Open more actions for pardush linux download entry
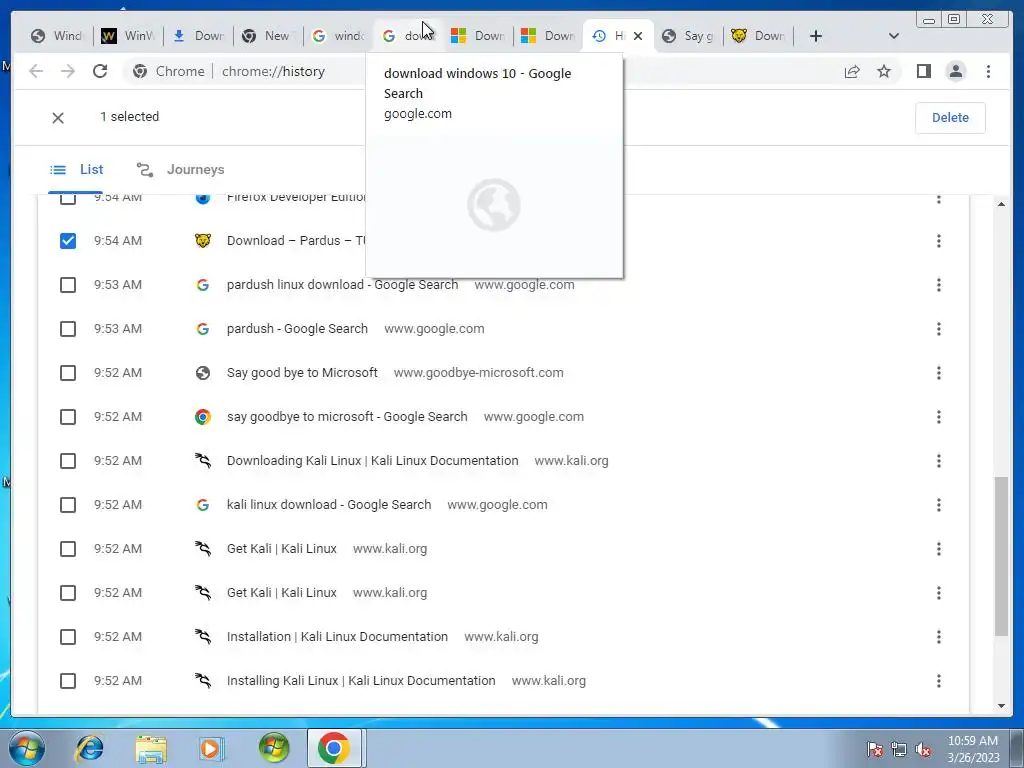This screenshot has height=768, width=1024. tap(938, 285)
